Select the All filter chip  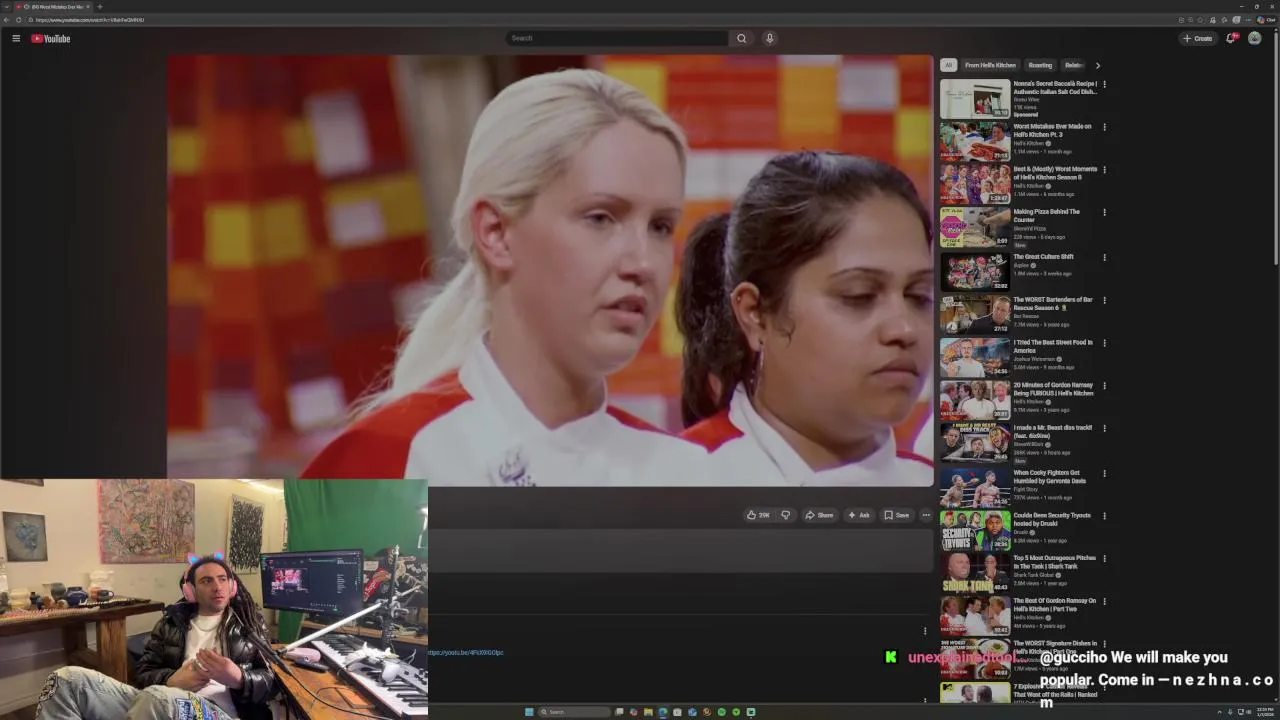pyautogui.click(x=948, y=65)
